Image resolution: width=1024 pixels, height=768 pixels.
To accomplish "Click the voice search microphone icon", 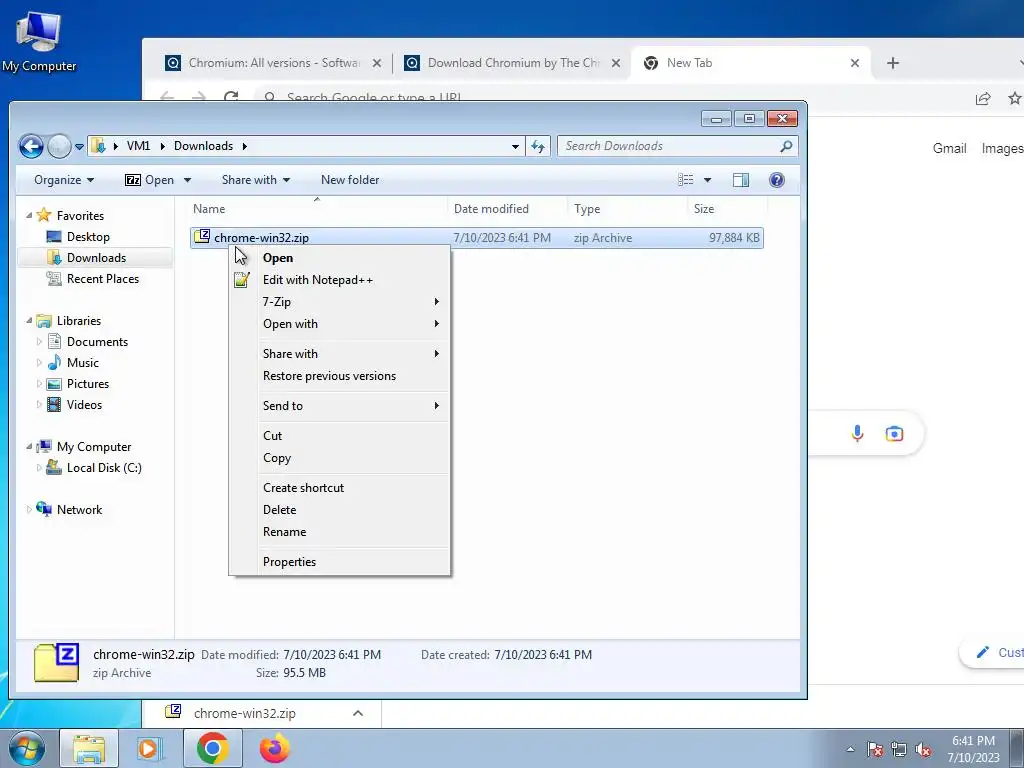I will click(x=857, y=434).
